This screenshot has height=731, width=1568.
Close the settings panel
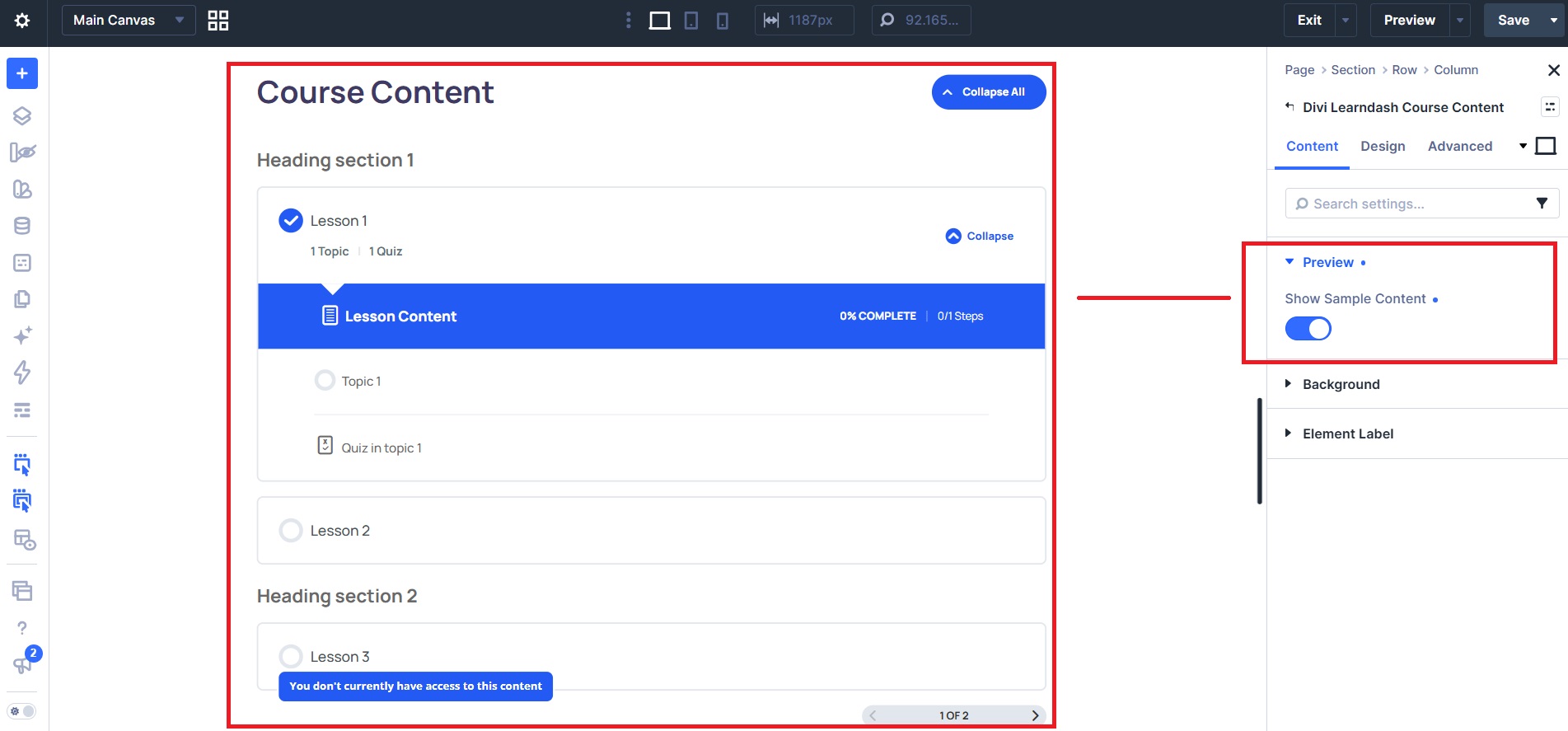[x=1553, y=70]
